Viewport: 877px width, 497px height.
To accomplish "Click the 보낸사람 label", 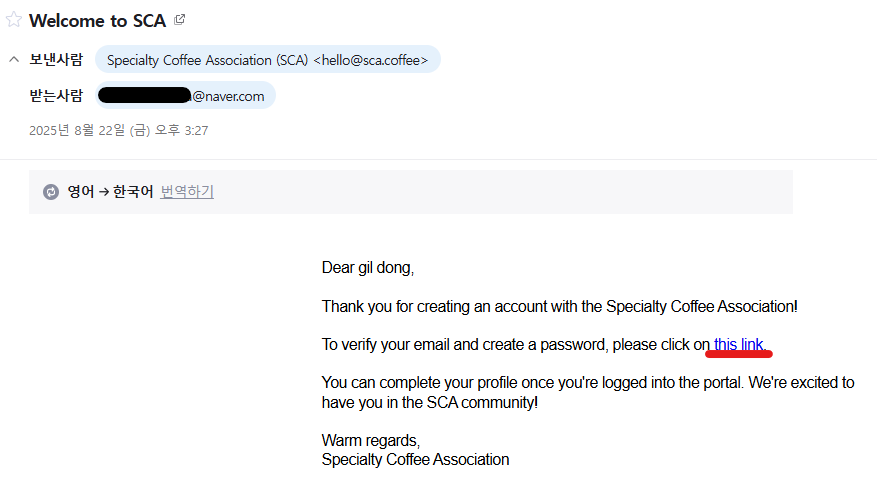I will pos(56,60).
